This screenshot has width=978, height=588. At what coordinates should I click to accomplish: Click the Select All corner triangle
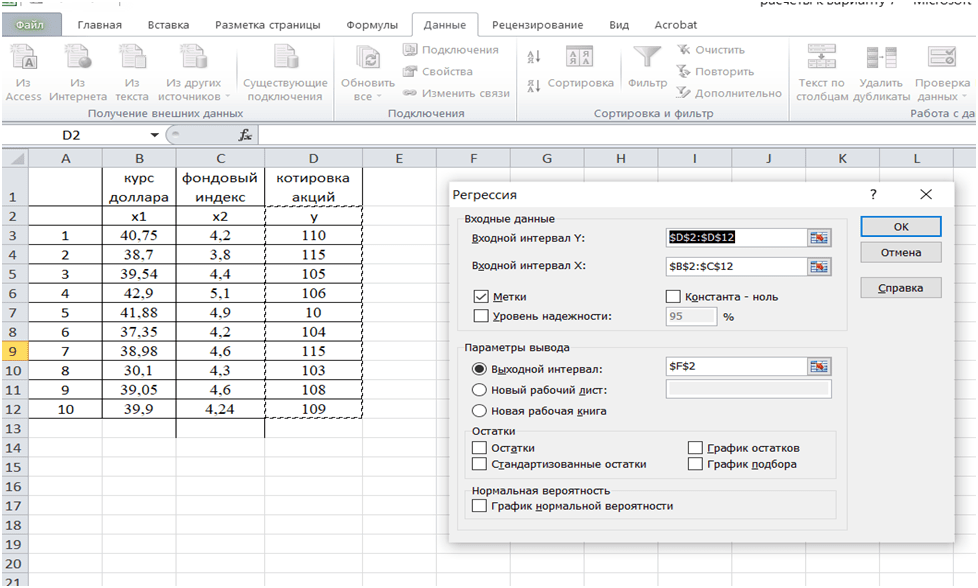point(15,158)
